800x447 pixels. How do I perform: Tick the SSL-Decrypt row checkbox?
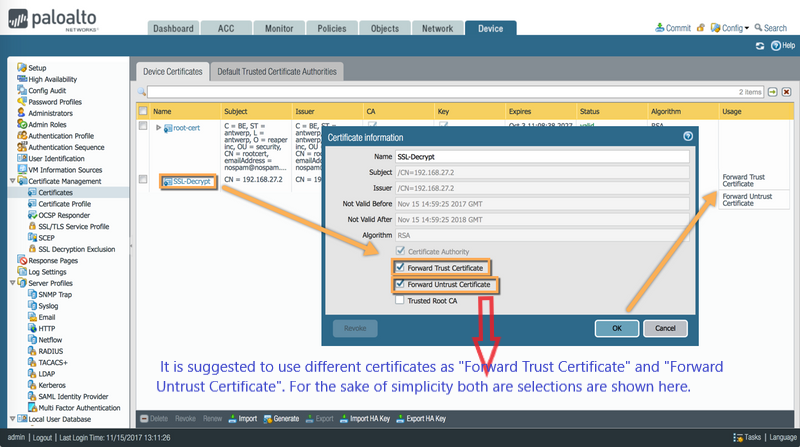143,180
